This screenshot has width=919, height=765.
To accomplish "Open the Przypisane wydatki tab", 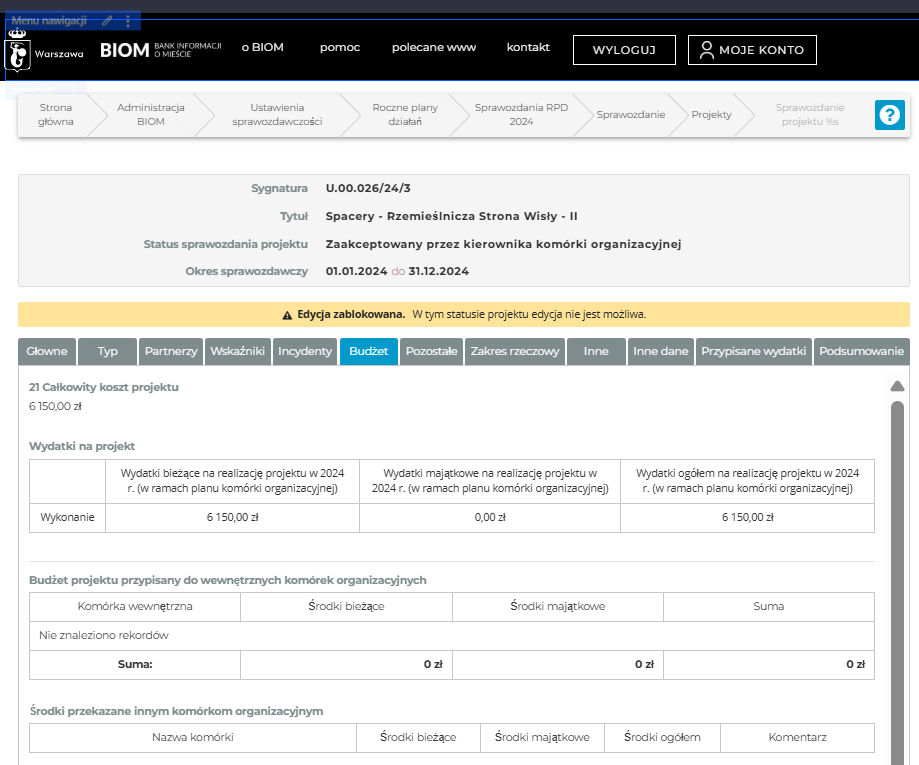I will pyautogui.click(x=753, y=351).
